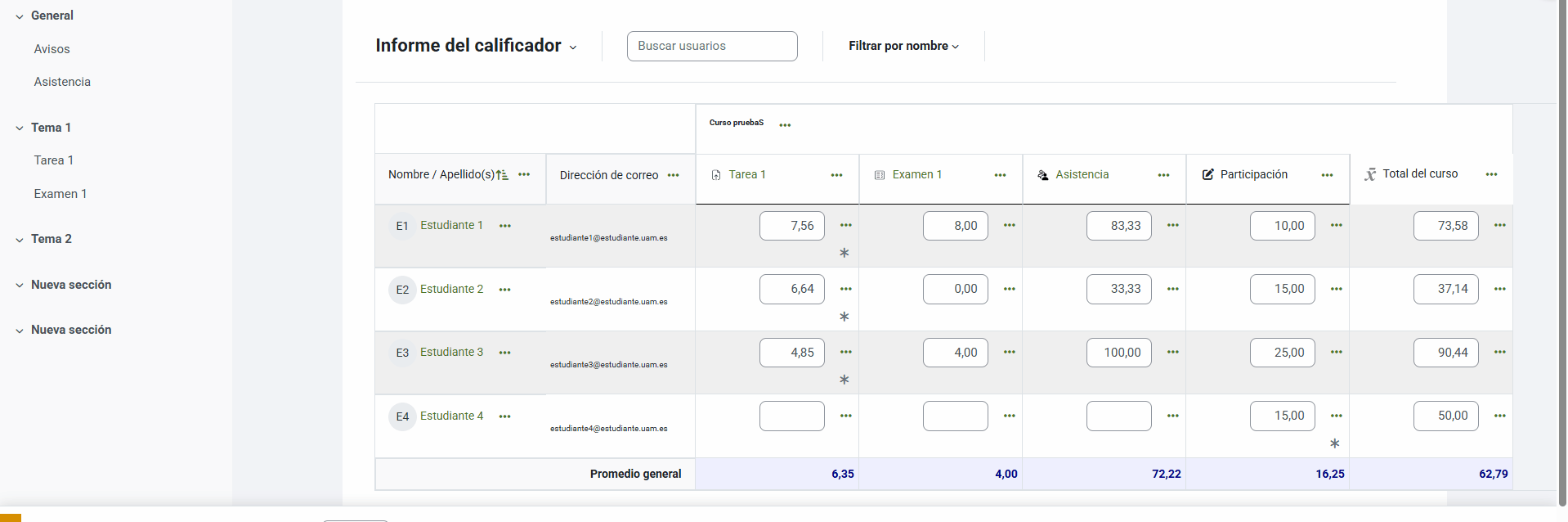Screen dimensions: 1568x522
Task: Open cell actions for Estudiante 1 Total del curso
Action: [x=1499, y=225]
